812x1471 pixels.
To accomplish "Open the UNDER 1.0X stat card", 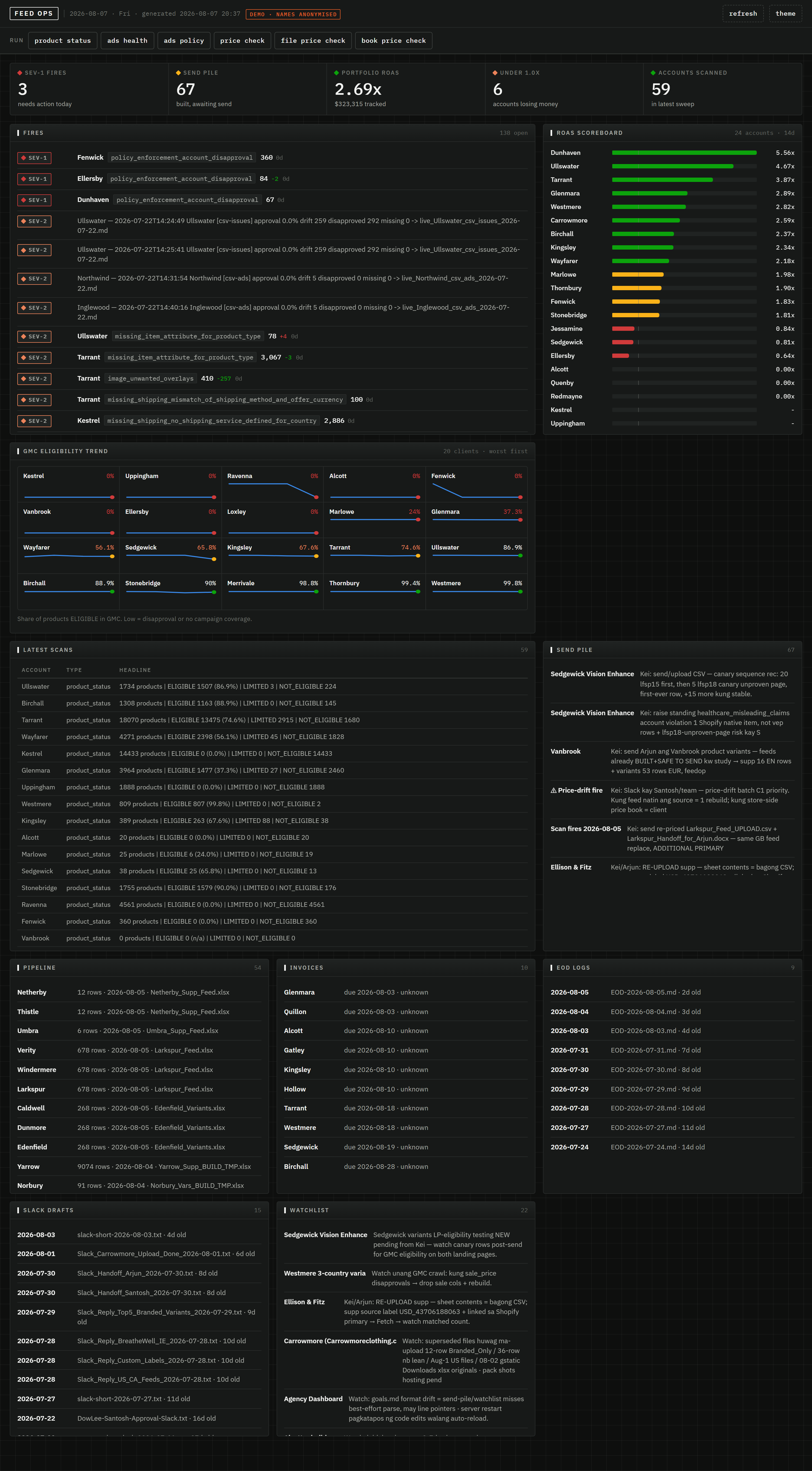I will tap(564, 89).
